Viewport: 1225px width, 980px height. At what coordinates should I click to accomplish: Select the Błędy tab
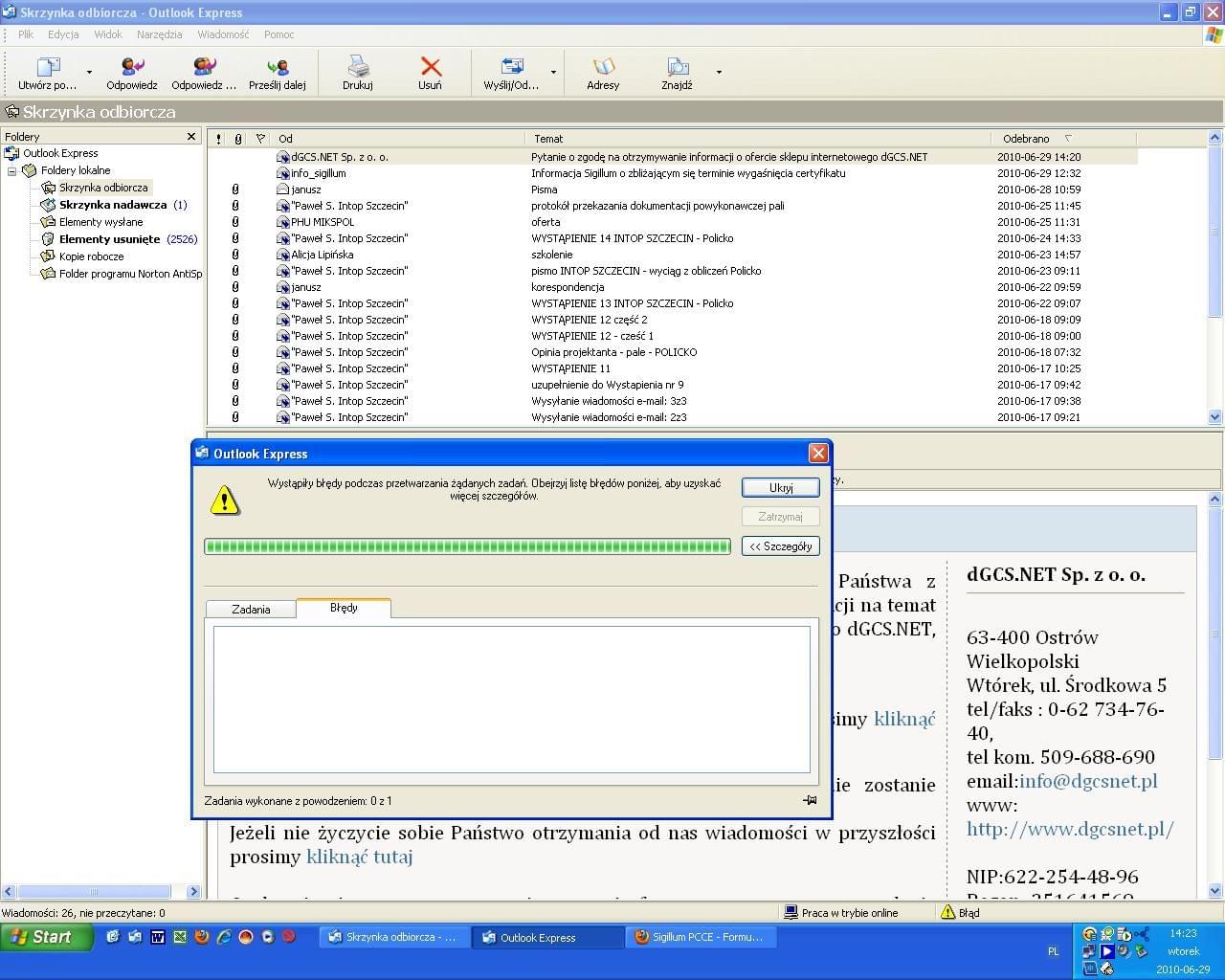tap(344, 608)
